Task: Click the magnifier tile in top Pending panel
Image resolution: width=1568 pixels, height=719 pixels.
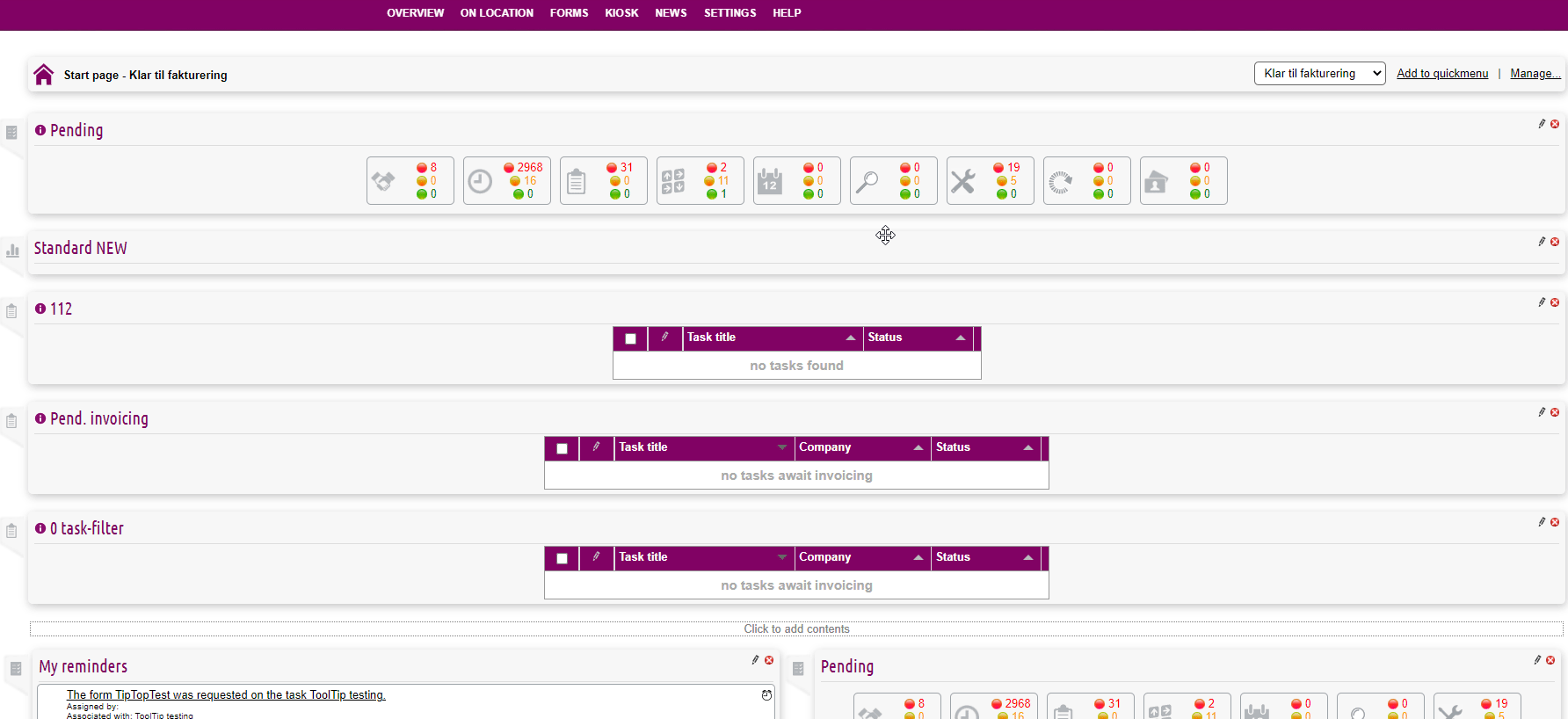Action: 893,181
